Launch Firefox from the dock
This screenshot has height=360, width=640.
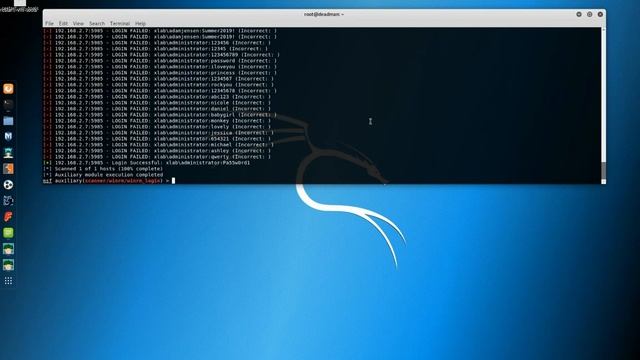click(x=8, y=89)
